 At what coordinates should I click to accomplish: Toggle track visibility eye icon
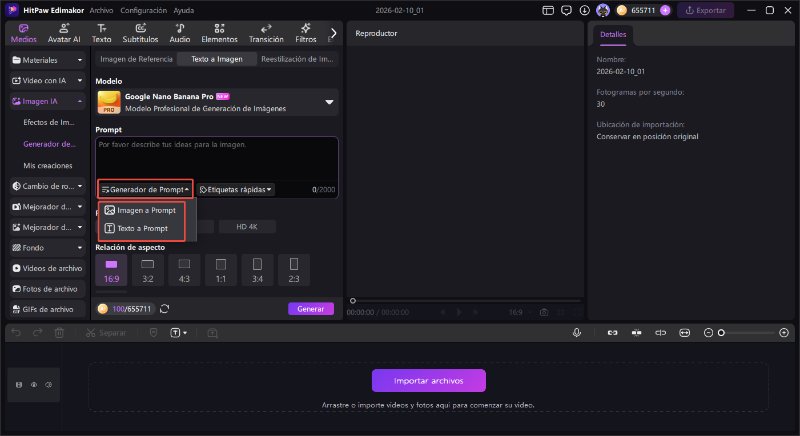pos(34,385)
